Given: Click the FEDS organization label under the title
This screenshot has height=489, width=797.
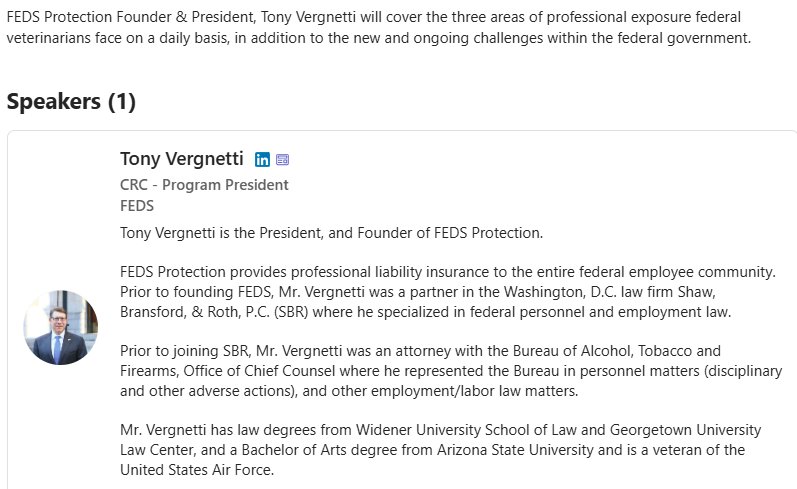Looking at the screenshot, I should (137, 206).
